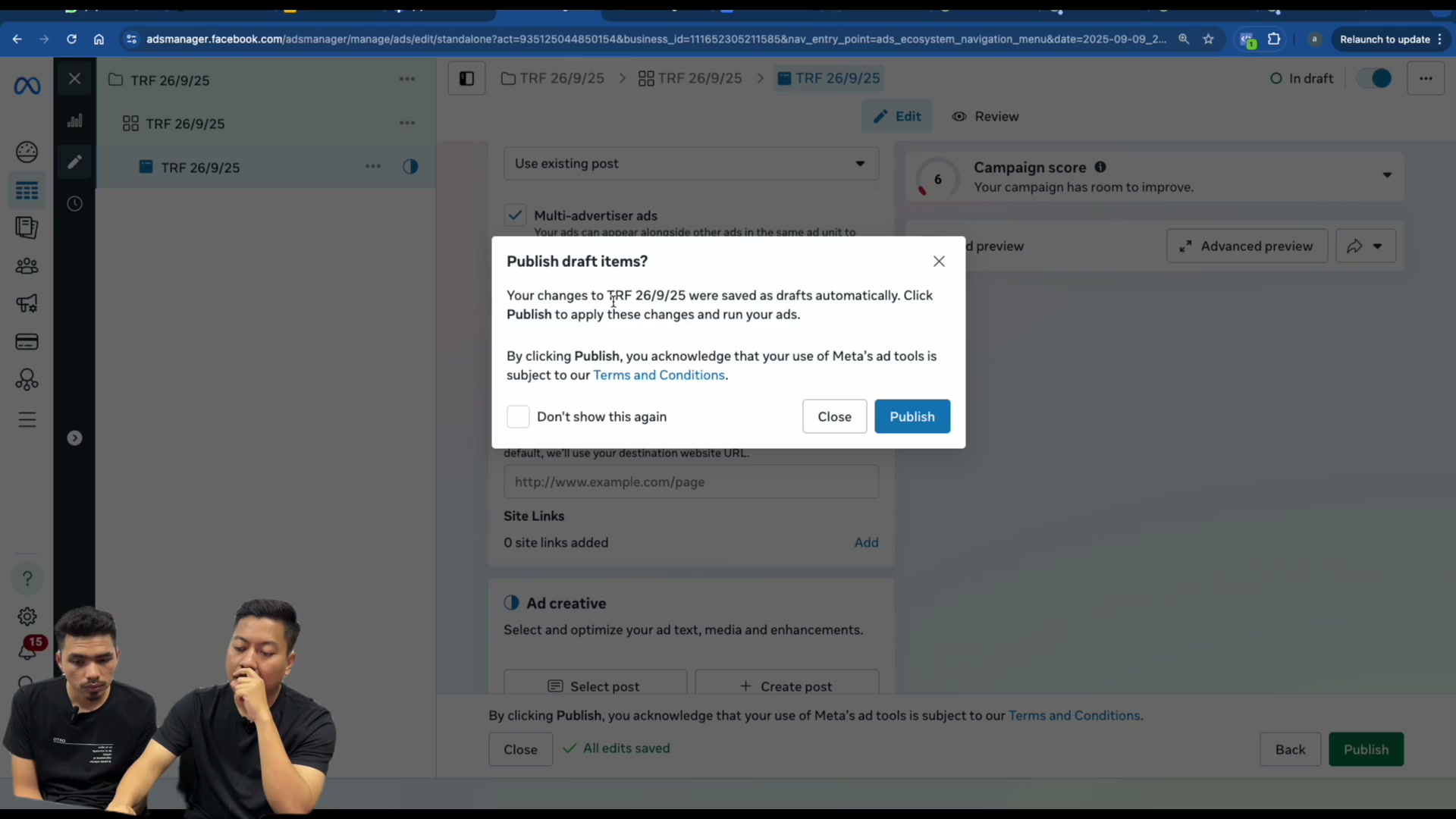Dismiss publish dialog with X button
Image resolution: width=1456 pixels, height=819 pixels.
point(939,262)
